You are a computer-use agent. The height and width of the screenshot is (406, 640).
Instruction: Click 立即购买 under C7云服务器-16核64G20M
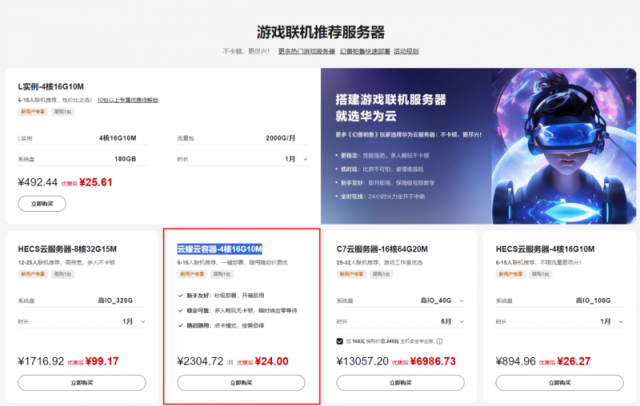[x=400, y=383]
